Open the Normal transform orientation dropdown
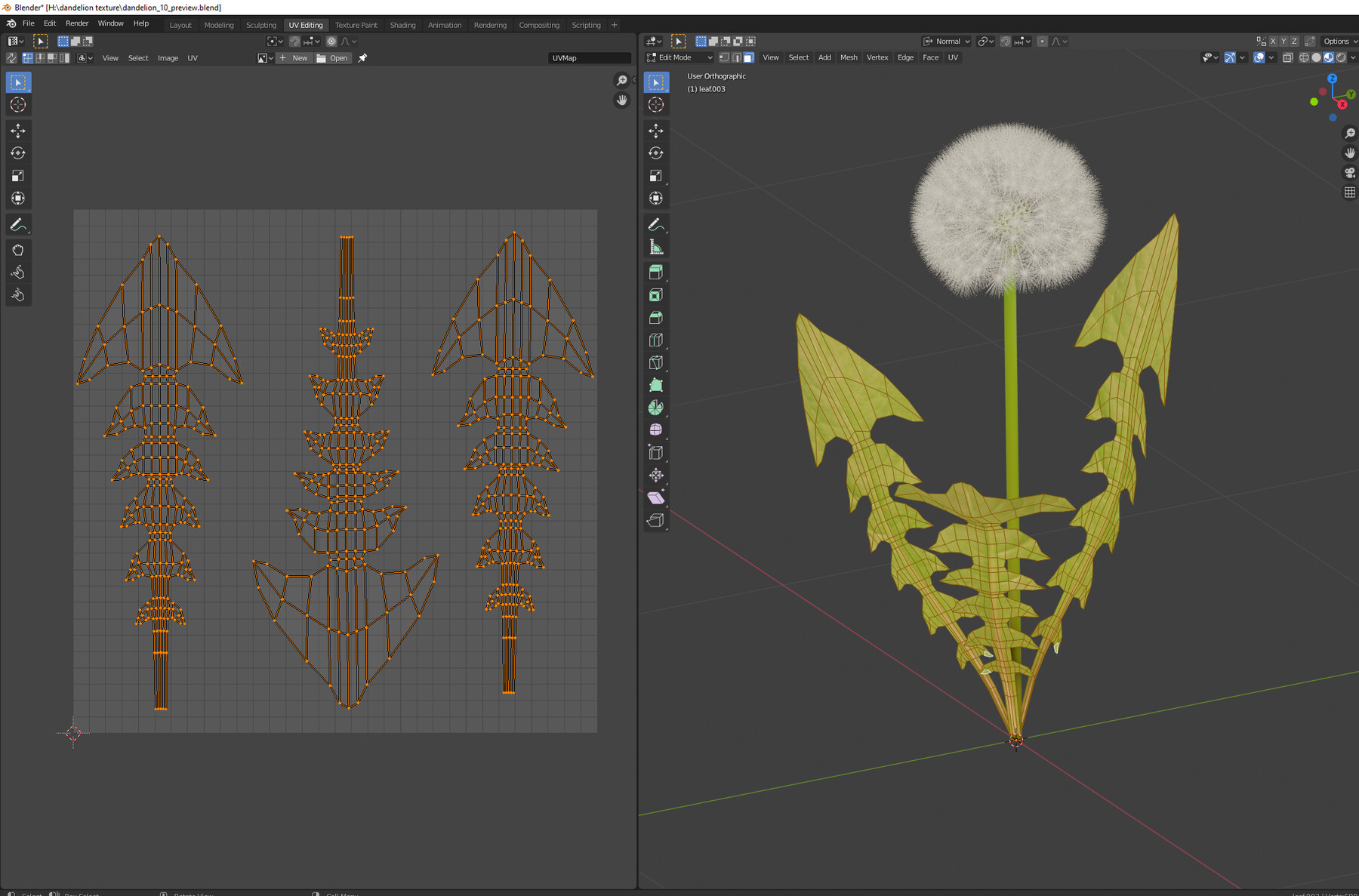The image size is (1359, 896). 946,41
